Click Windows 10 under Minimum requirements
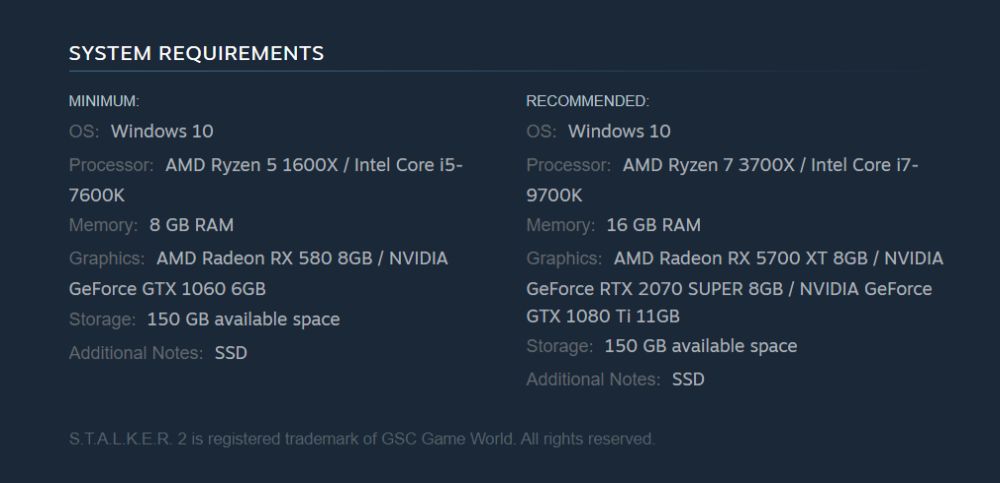 162,131
